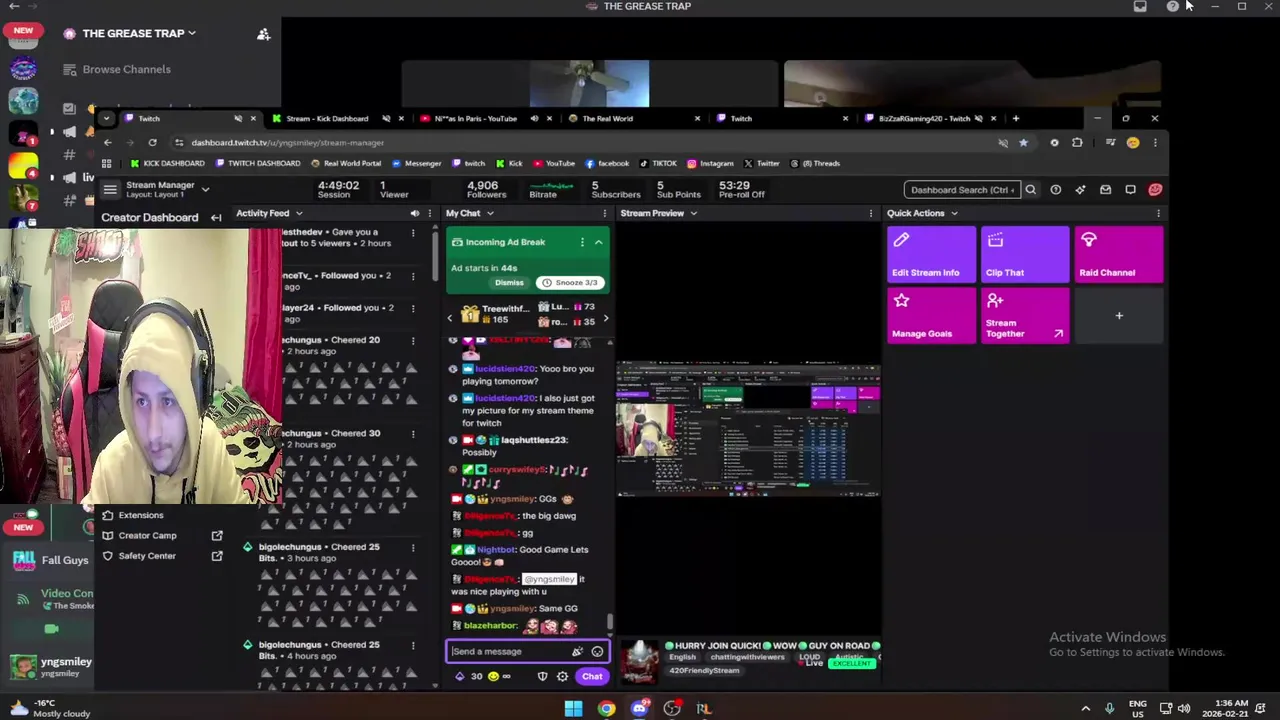Toggle site mute in address bar
Image resolution: width=1280 pixels, height=720 pixels.
coord(1003,142)
